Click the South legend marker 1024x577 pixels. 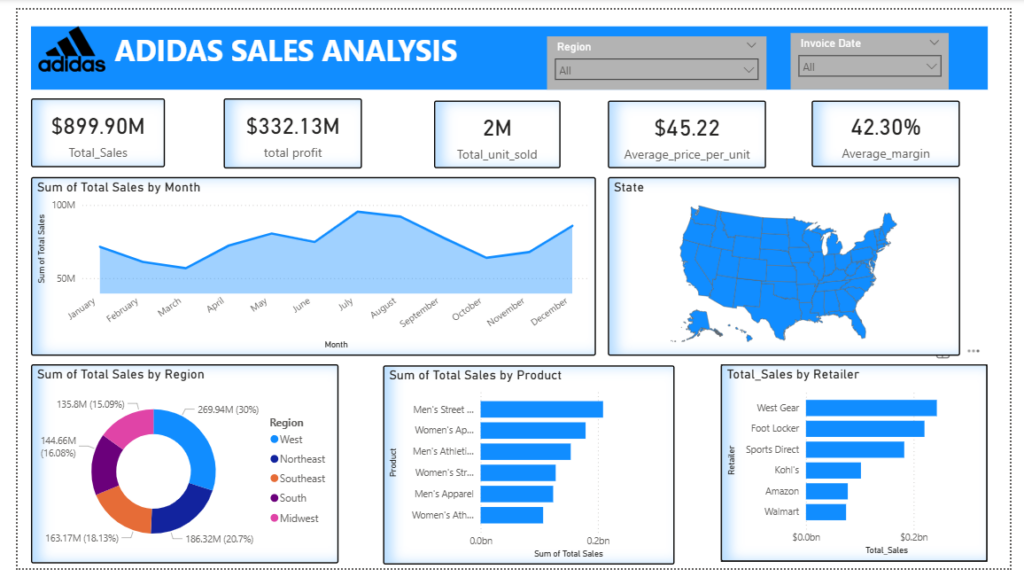point(274,498)
